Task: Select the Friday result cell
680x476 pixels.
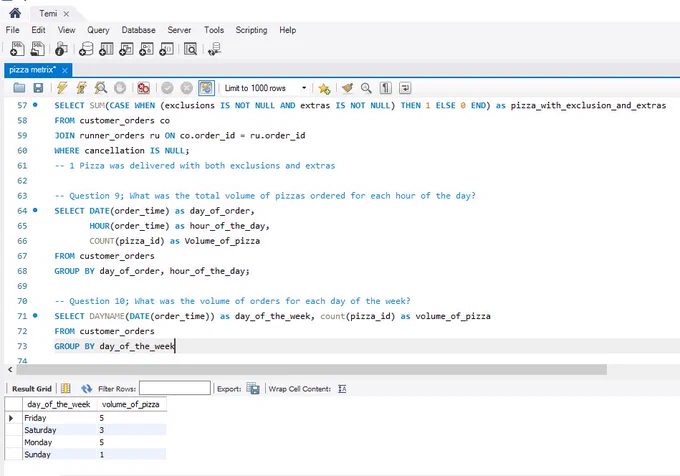Action: coord(59,418)
